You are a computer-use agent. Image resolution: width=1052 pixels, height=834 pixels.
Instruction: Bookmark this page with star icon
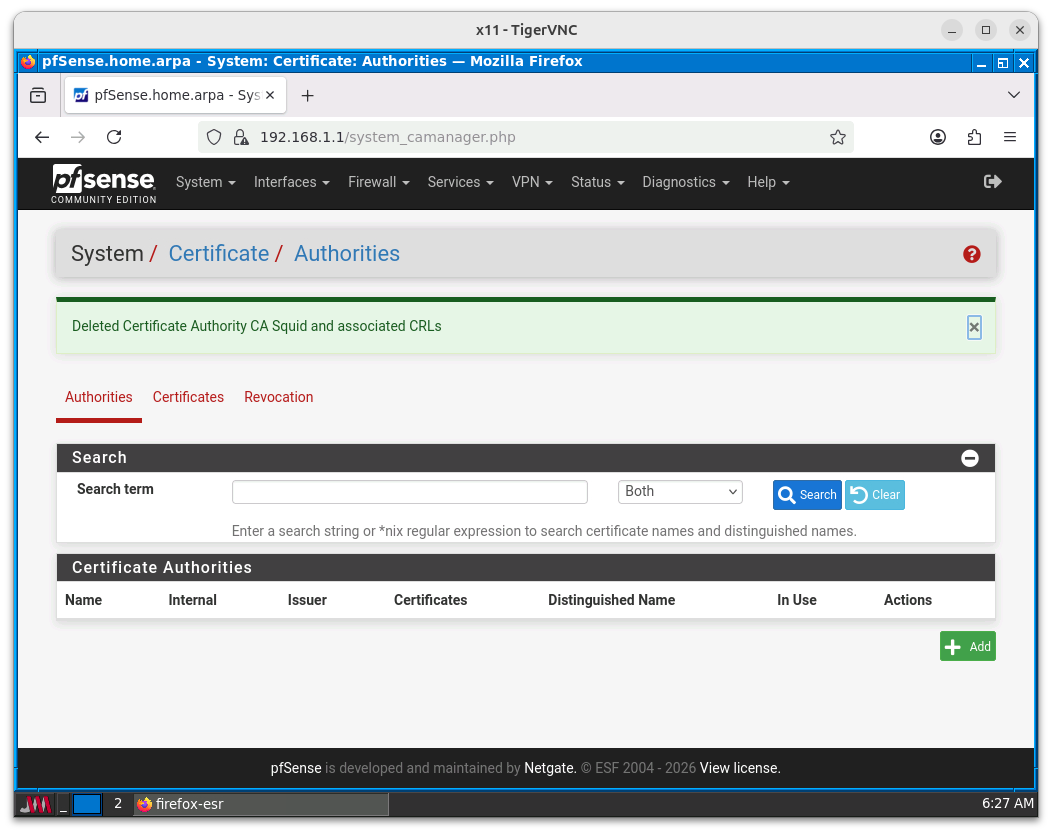pos(837,137)
